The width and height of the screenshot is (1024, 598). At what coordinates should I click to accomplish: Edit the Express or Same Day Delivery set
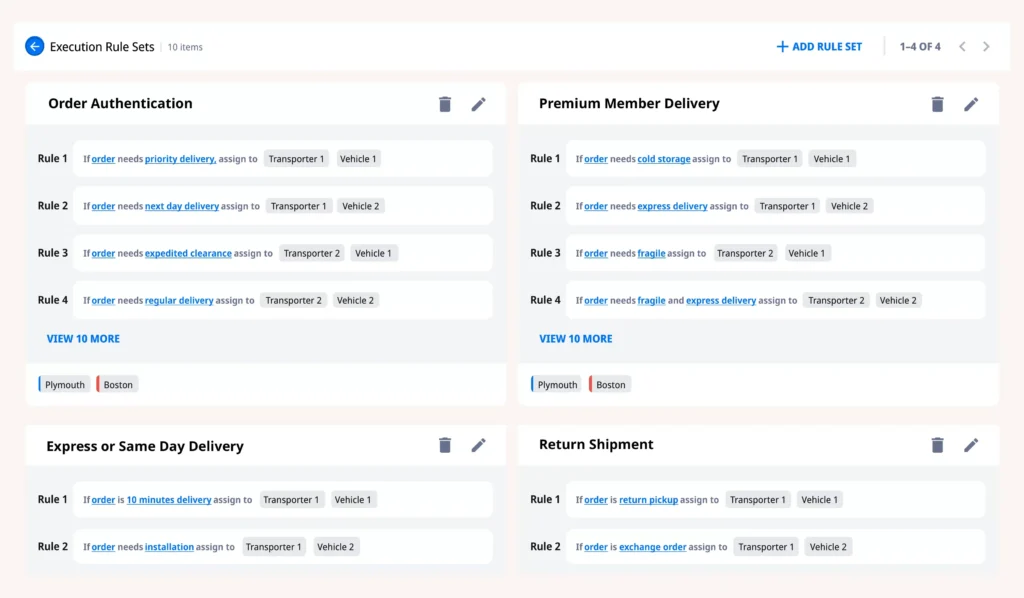(x=479, y=445)
